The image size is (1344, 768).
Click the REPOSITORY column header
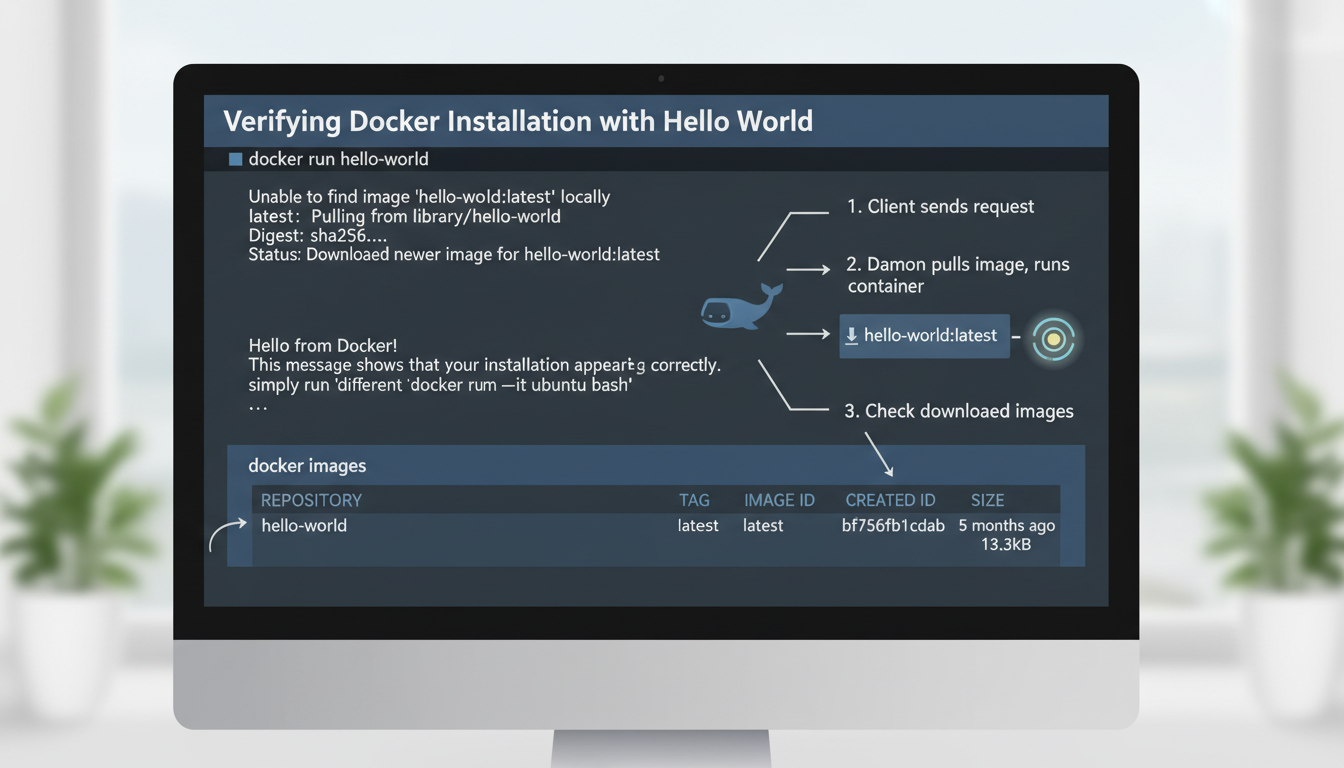click(x=311, y=500)
